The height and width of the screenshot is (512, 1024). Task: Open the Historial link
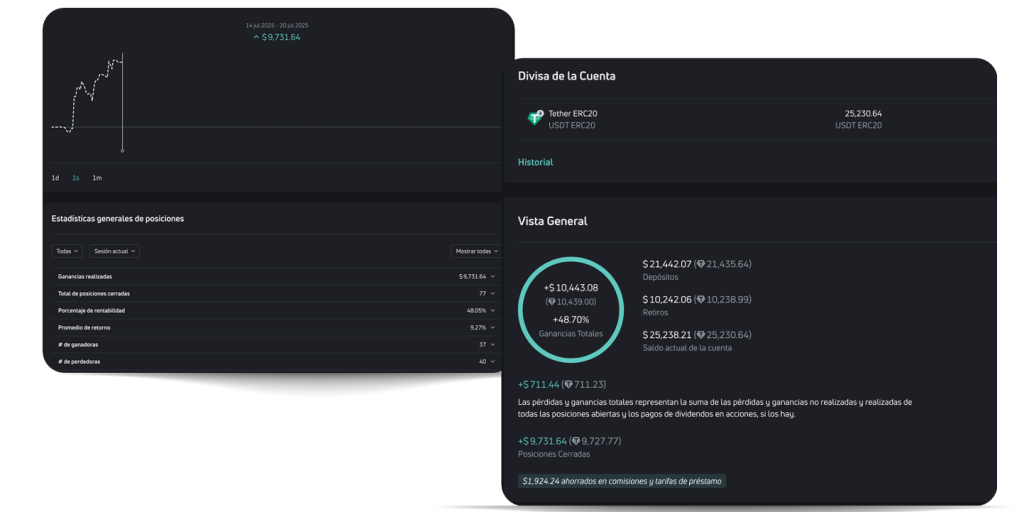535,162
